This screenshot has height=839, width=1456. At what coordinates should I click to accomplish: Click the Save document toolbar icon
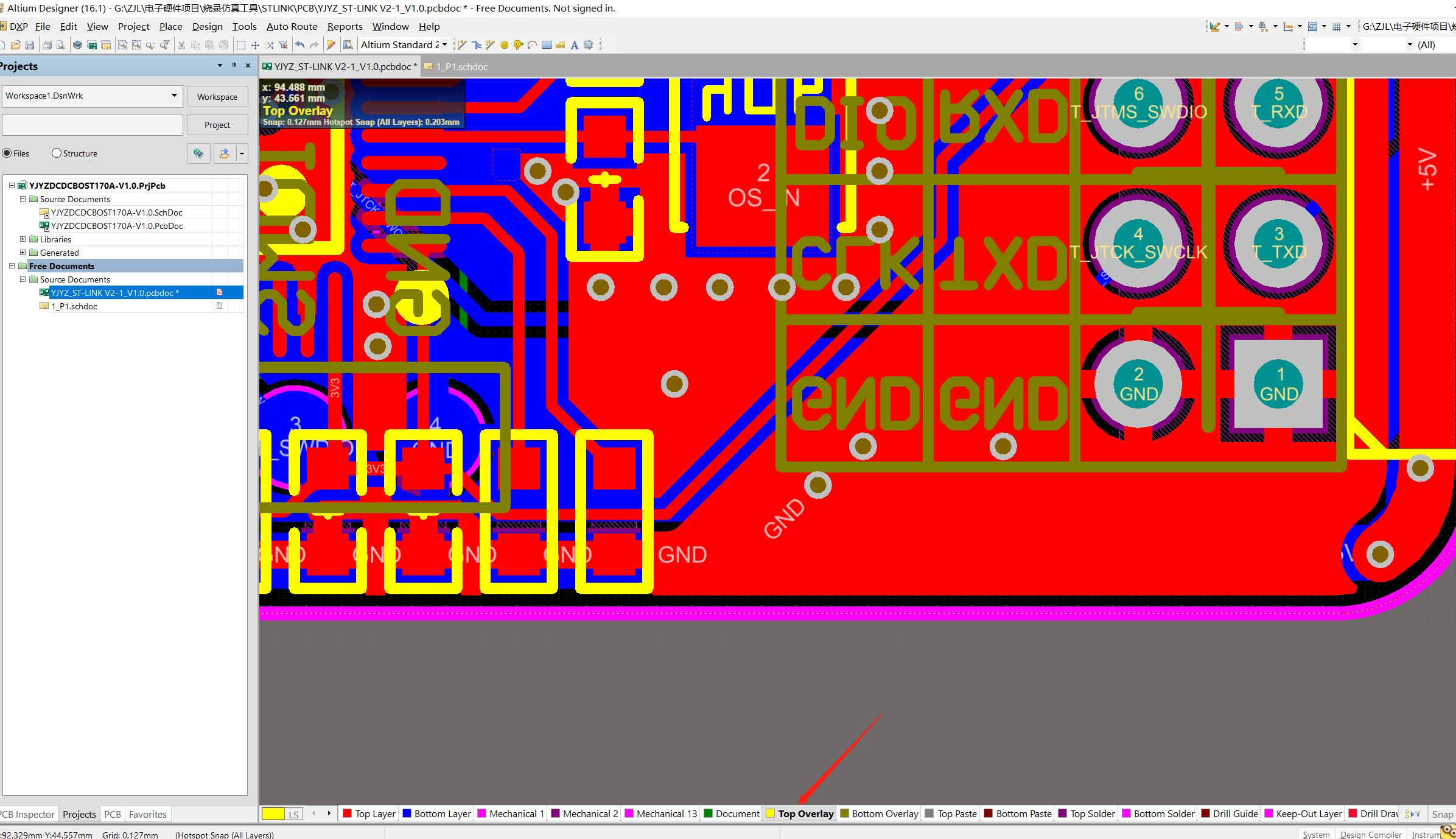[x=30, y=44]
